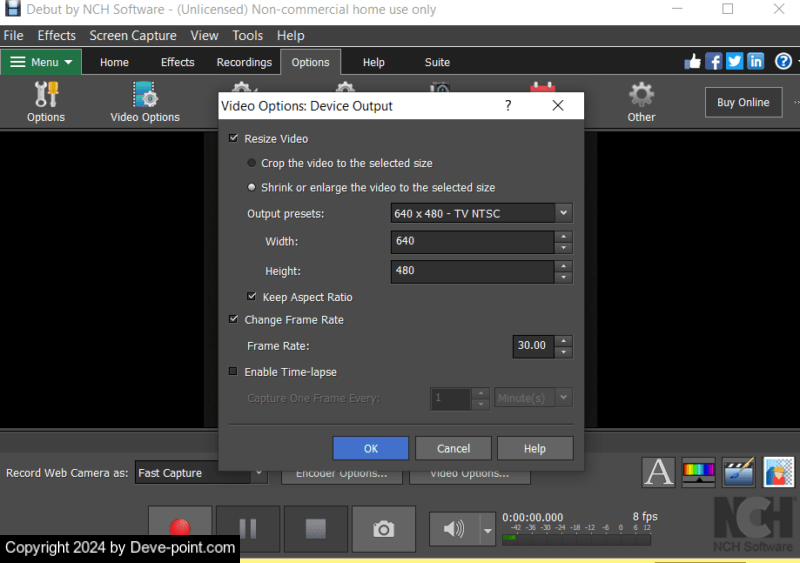Open the text caption 'A' tool
800x563 pixels.
(658, 472)
